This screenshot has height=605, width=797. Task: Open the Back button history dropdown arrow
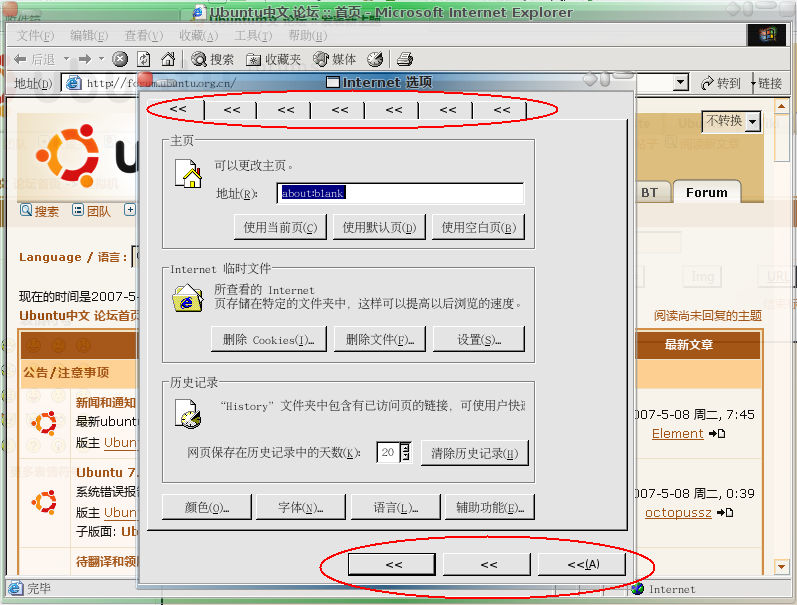(67, 59)
